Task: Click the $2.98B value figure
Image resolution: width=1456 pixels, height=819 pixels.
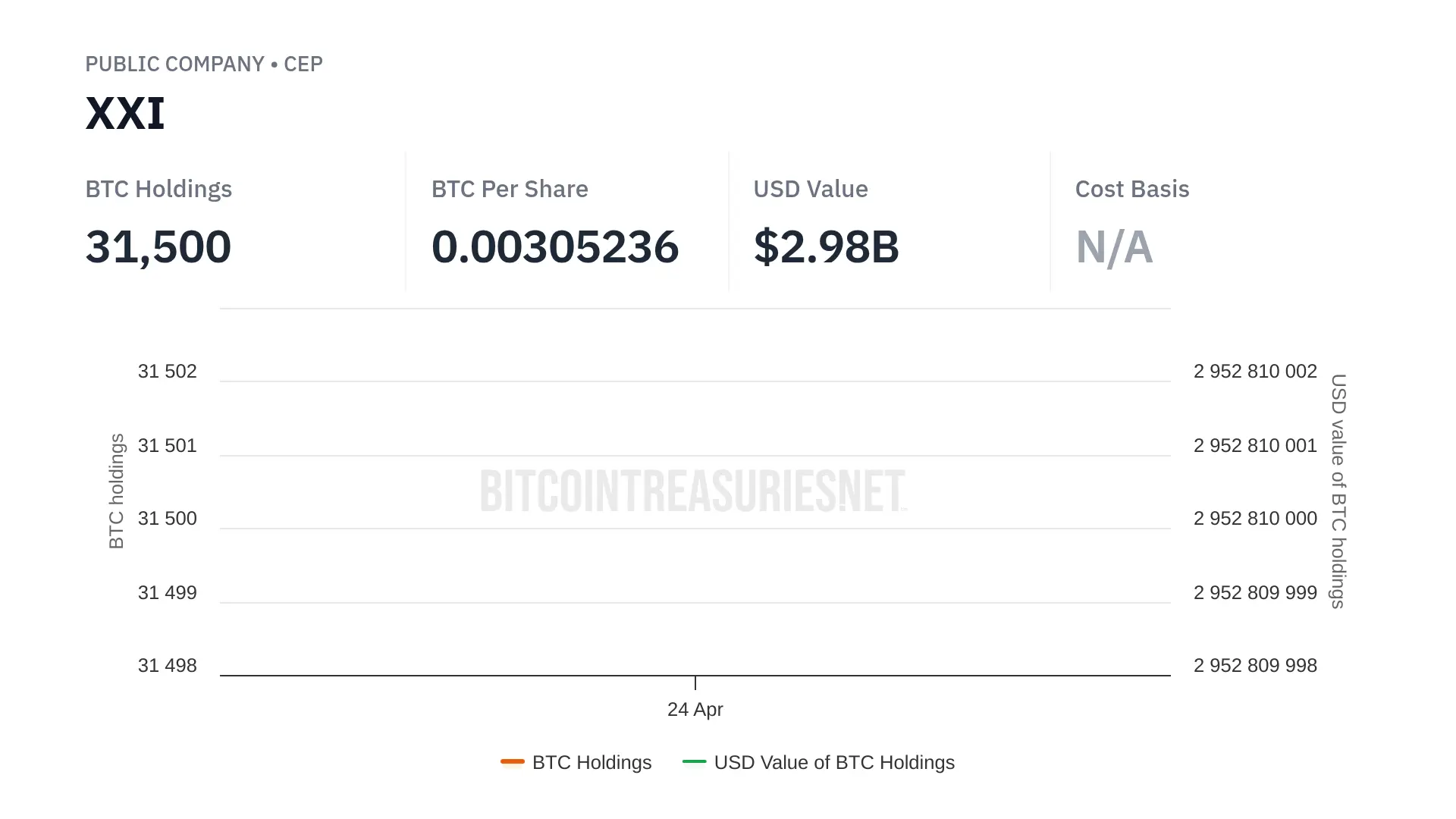Action: 827,247
